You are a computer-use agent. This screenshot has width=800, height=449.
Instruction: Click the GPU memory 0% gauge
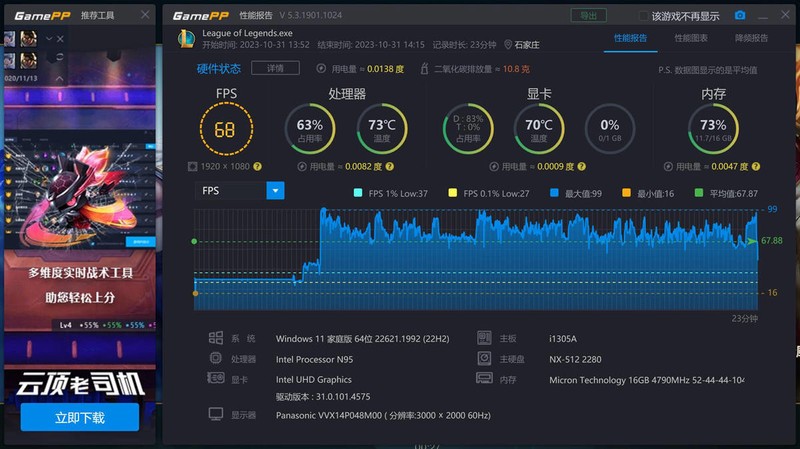pos(610,129)
